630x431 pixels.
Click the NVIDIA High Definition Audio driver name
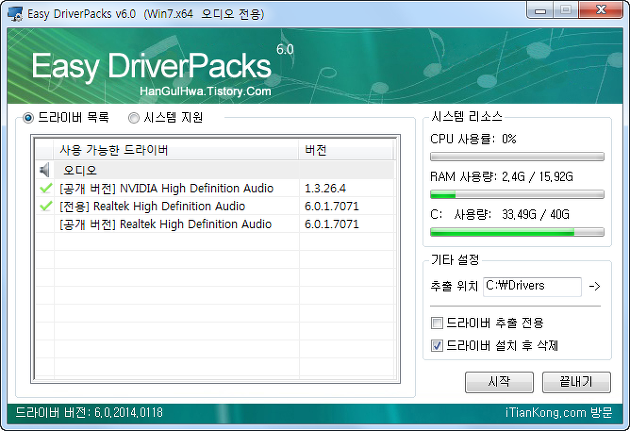(x=167, y=188)
